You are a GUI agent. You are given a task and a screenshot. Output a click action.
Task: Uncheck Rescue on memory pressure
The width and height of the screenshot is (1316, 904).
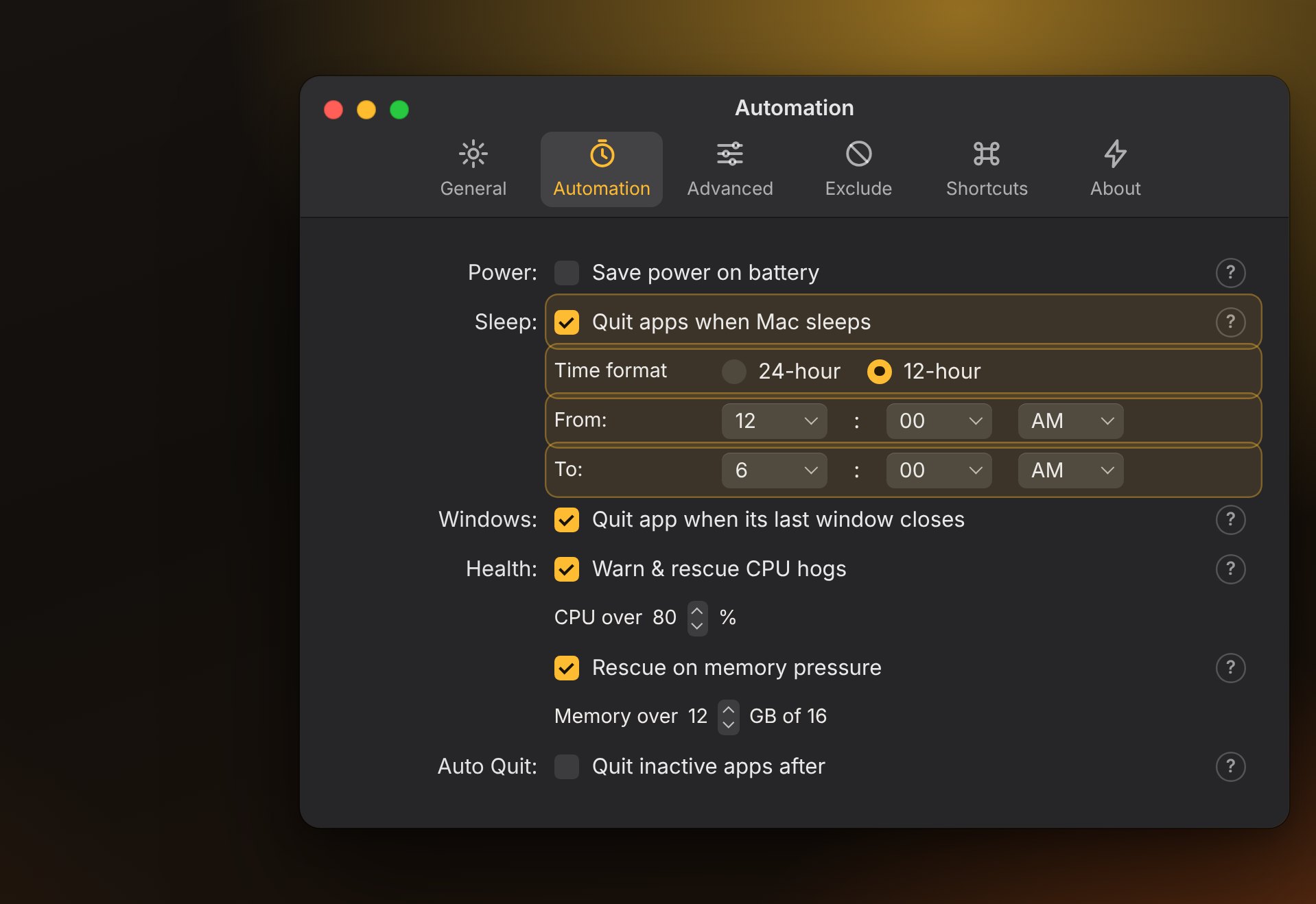pyautogui.click(x=567, y=667)
